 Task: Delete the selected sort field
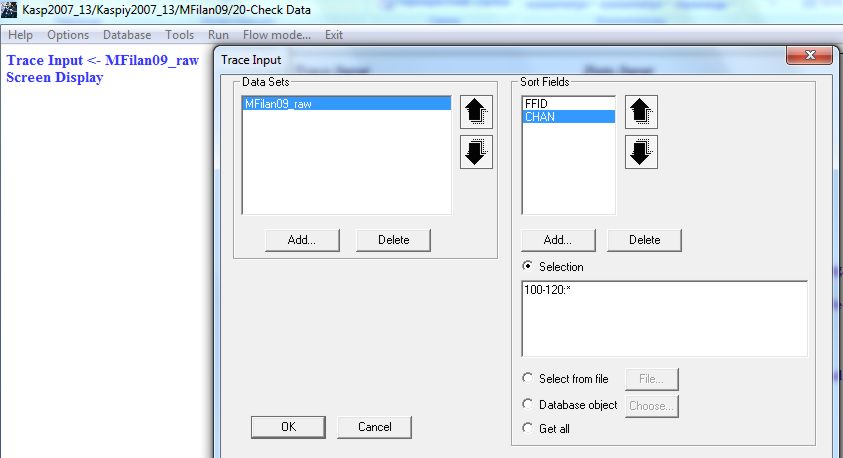pyautogui.click(x=644, y=240)
